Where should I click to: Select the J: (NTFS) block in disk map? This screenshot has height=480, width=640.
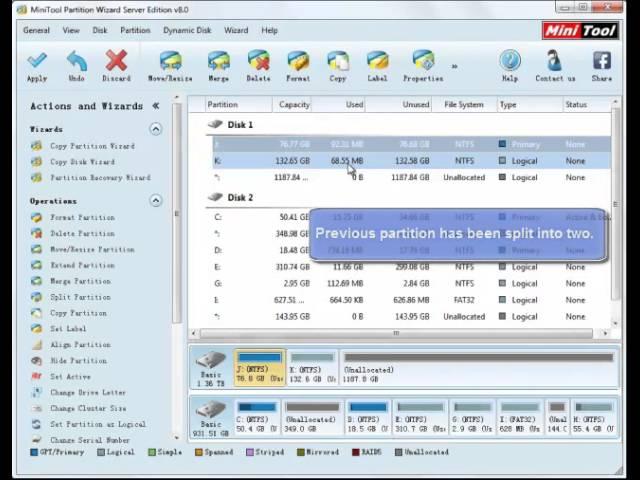coord(260,367)
